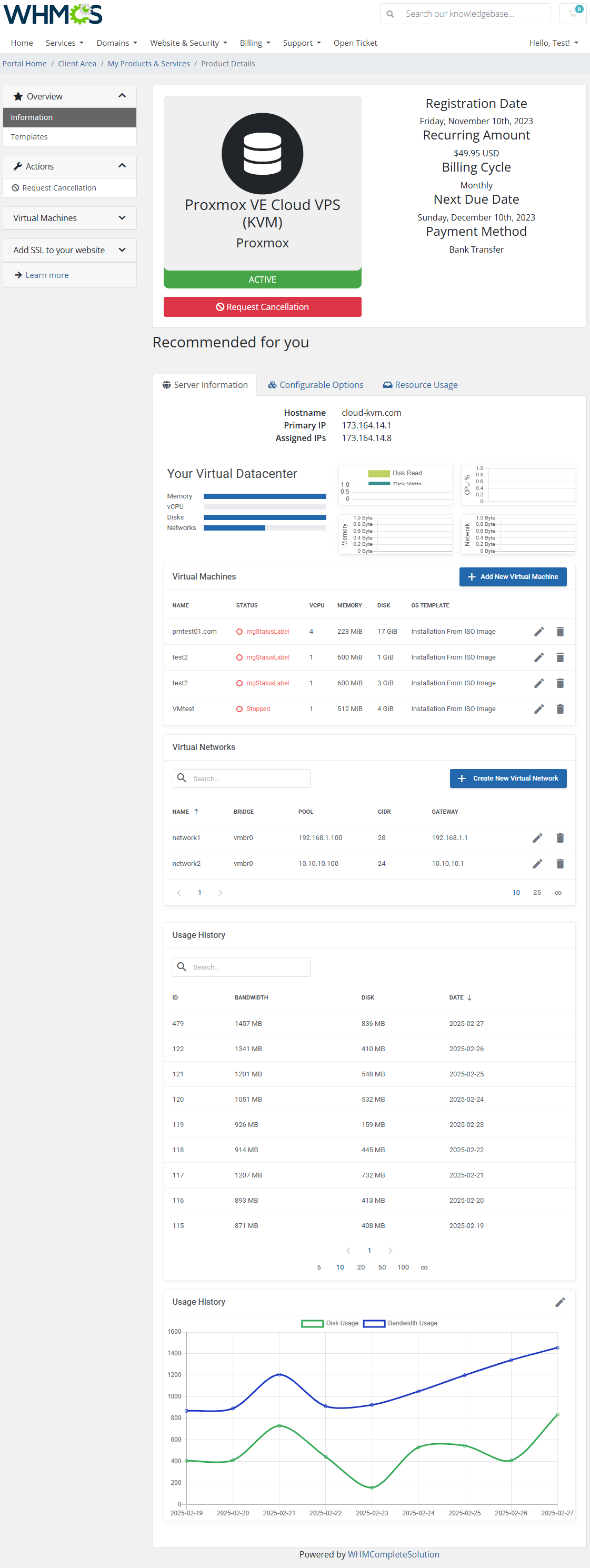The image size is (590, 1568).
Task: Delete the 3 GiB test2 machine
Action: [x=560, y=683]
